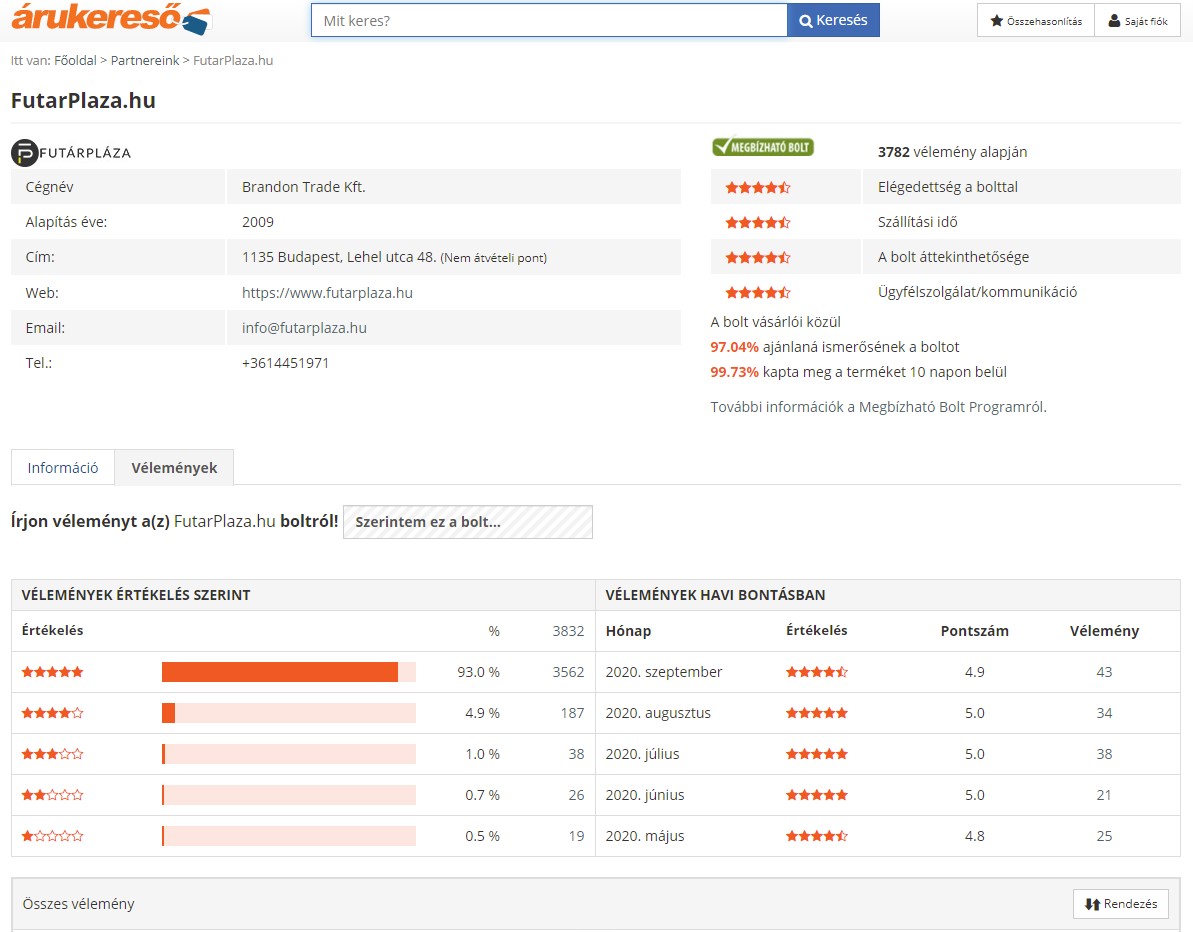
Task: Click FutarPlaza.hu page title
Action: tap(83, 100)
